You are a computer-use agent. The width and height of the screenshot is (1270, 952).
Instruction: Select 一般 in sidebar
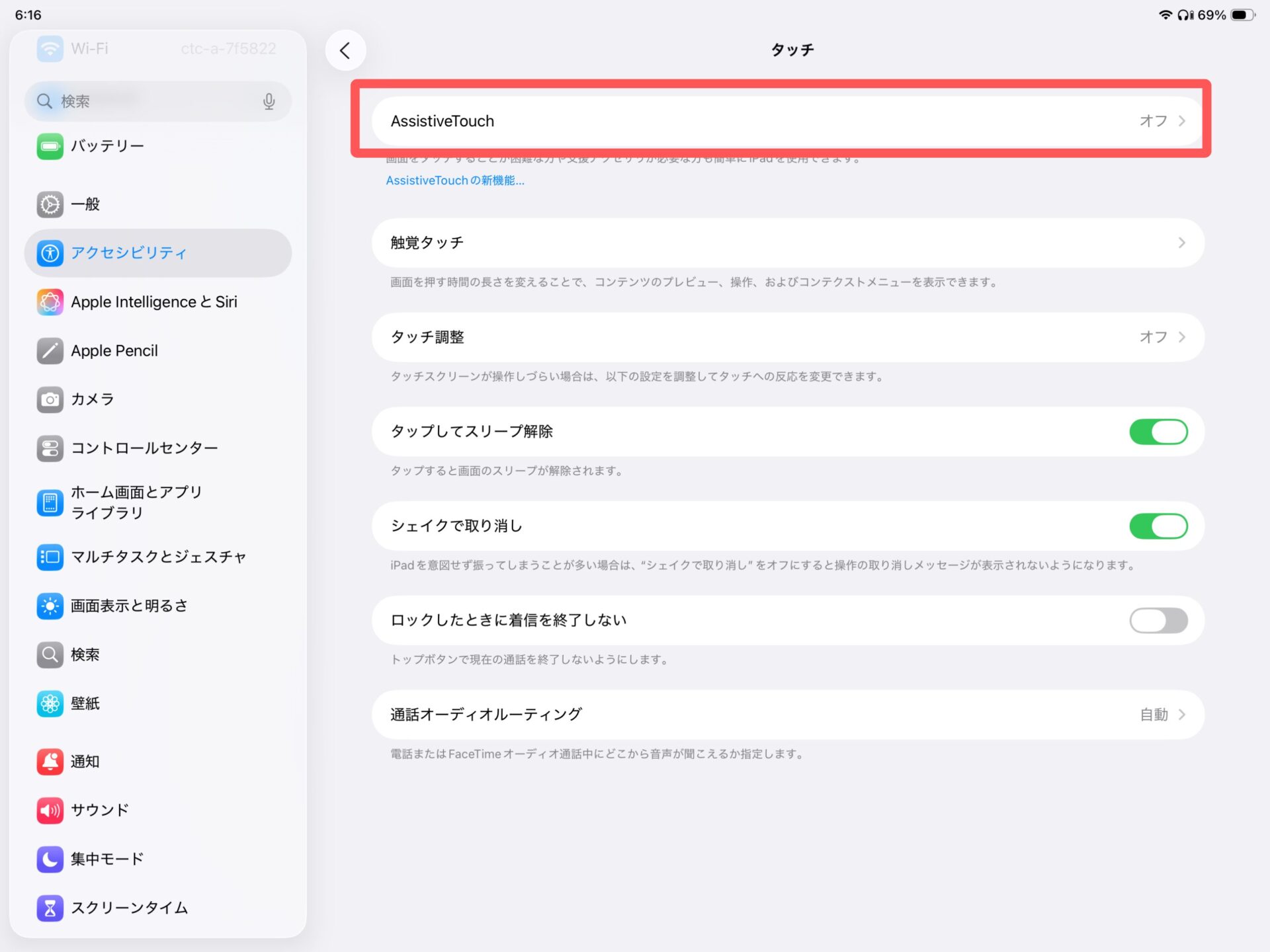[86, 204]
